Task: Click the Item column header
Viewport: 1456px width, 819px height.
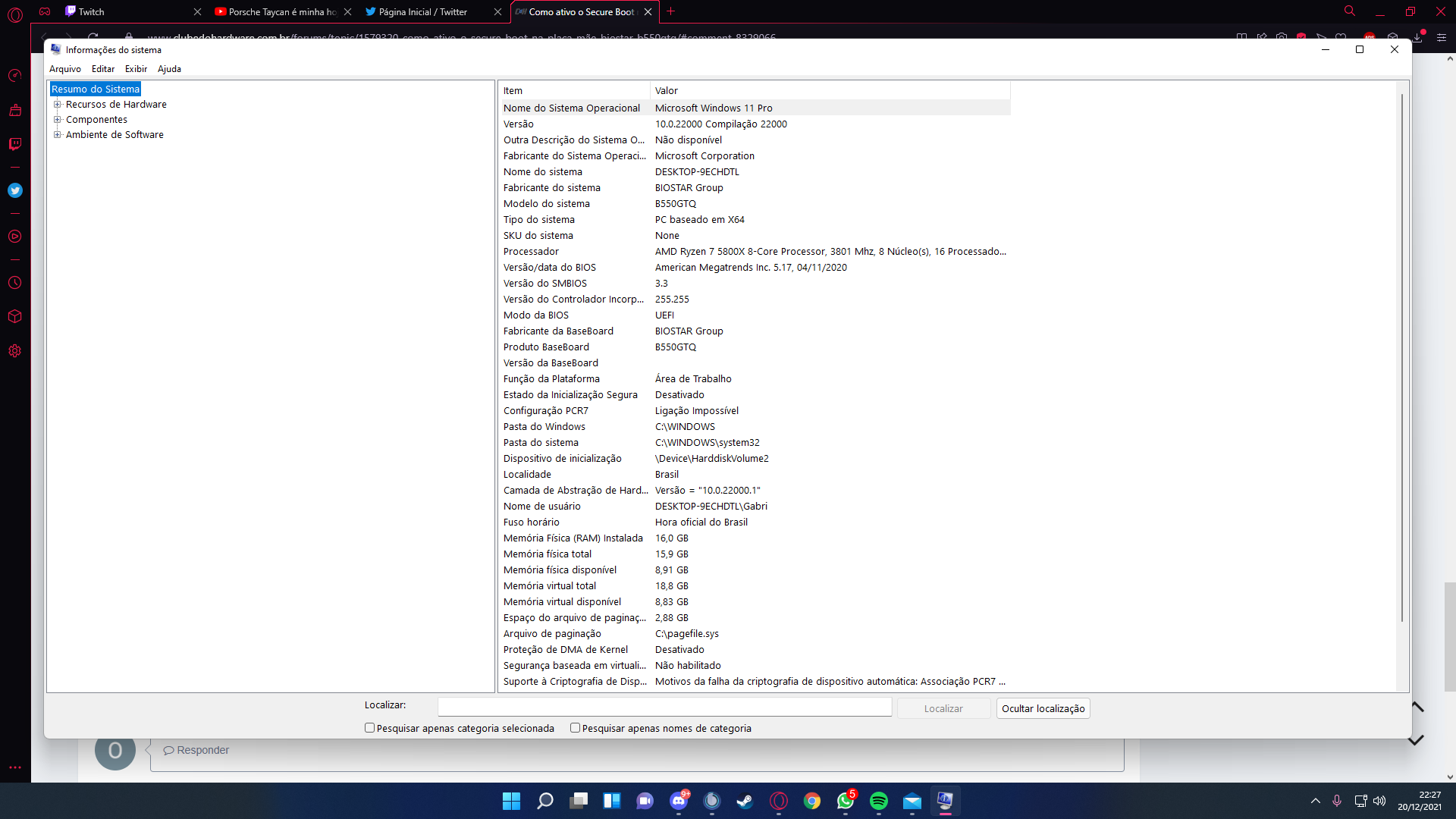Action: click(574, 91)
